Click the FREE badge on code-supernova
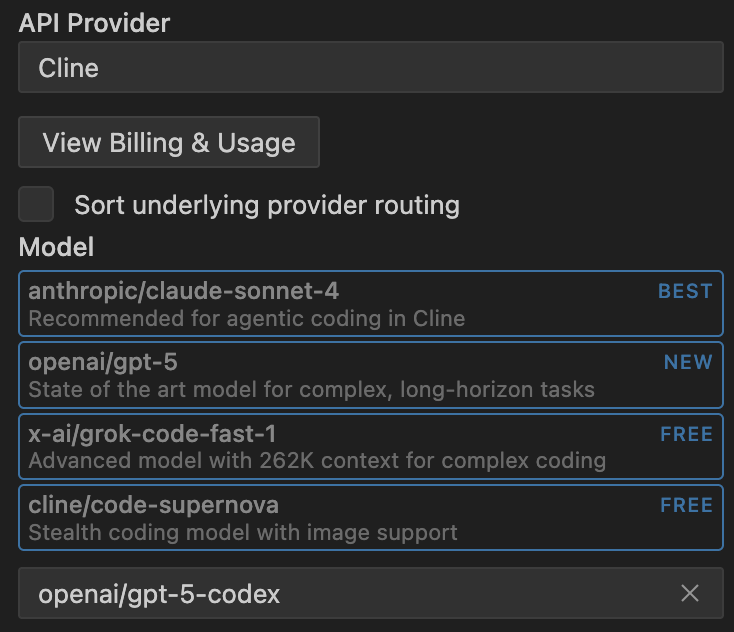The width and height of the screenshot is (734, 632). pos(686,506)
